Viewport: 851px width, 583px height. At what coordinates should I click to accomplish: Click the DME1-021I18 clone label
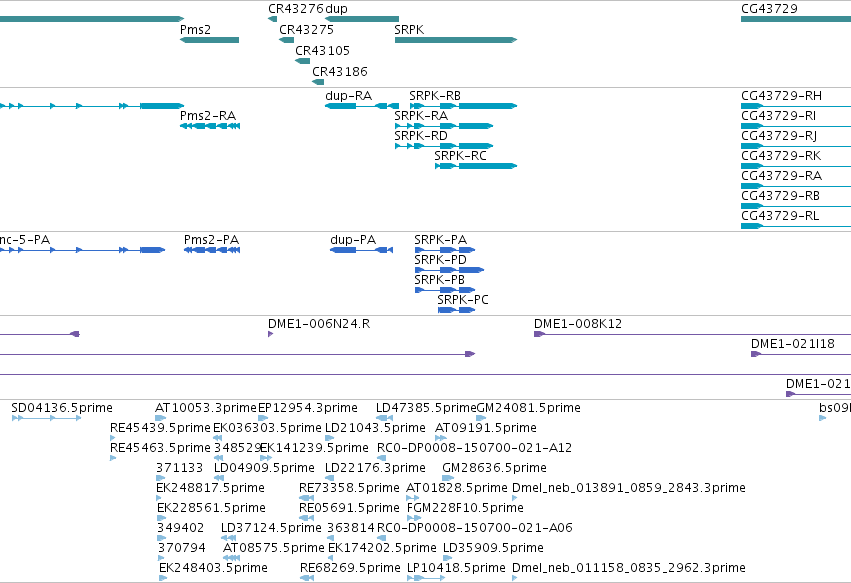pos(792,344)
